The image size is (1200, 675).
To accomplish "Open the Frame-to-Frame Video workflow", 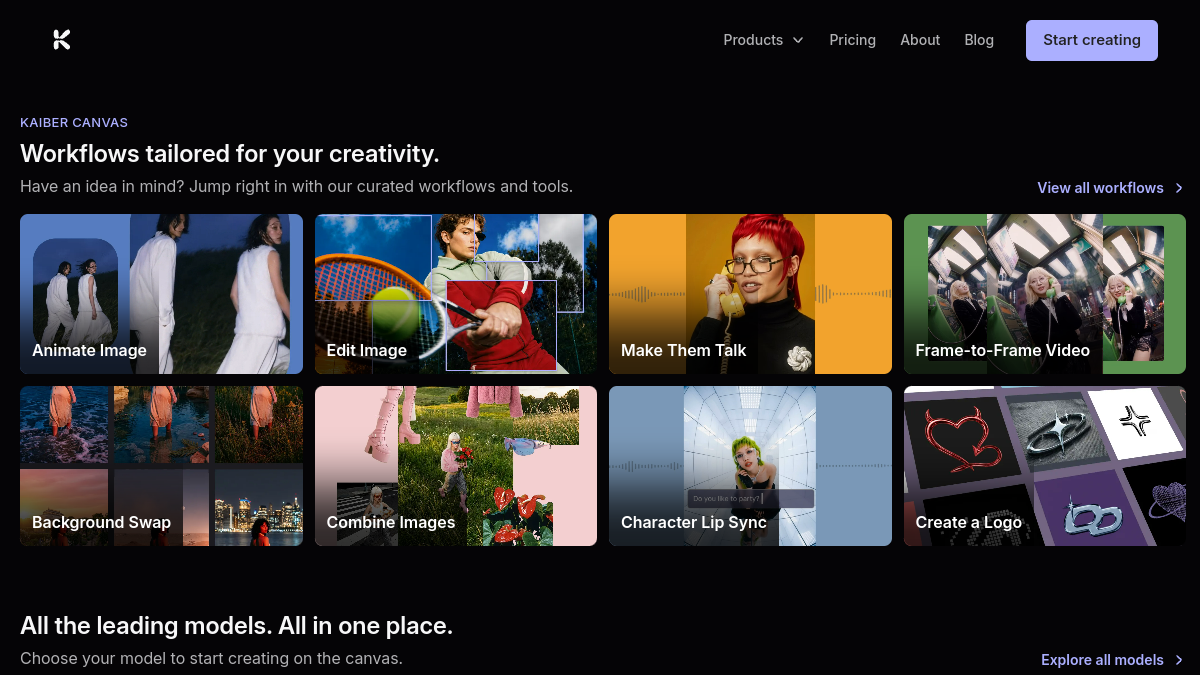I will click(x=1045, y=294).
